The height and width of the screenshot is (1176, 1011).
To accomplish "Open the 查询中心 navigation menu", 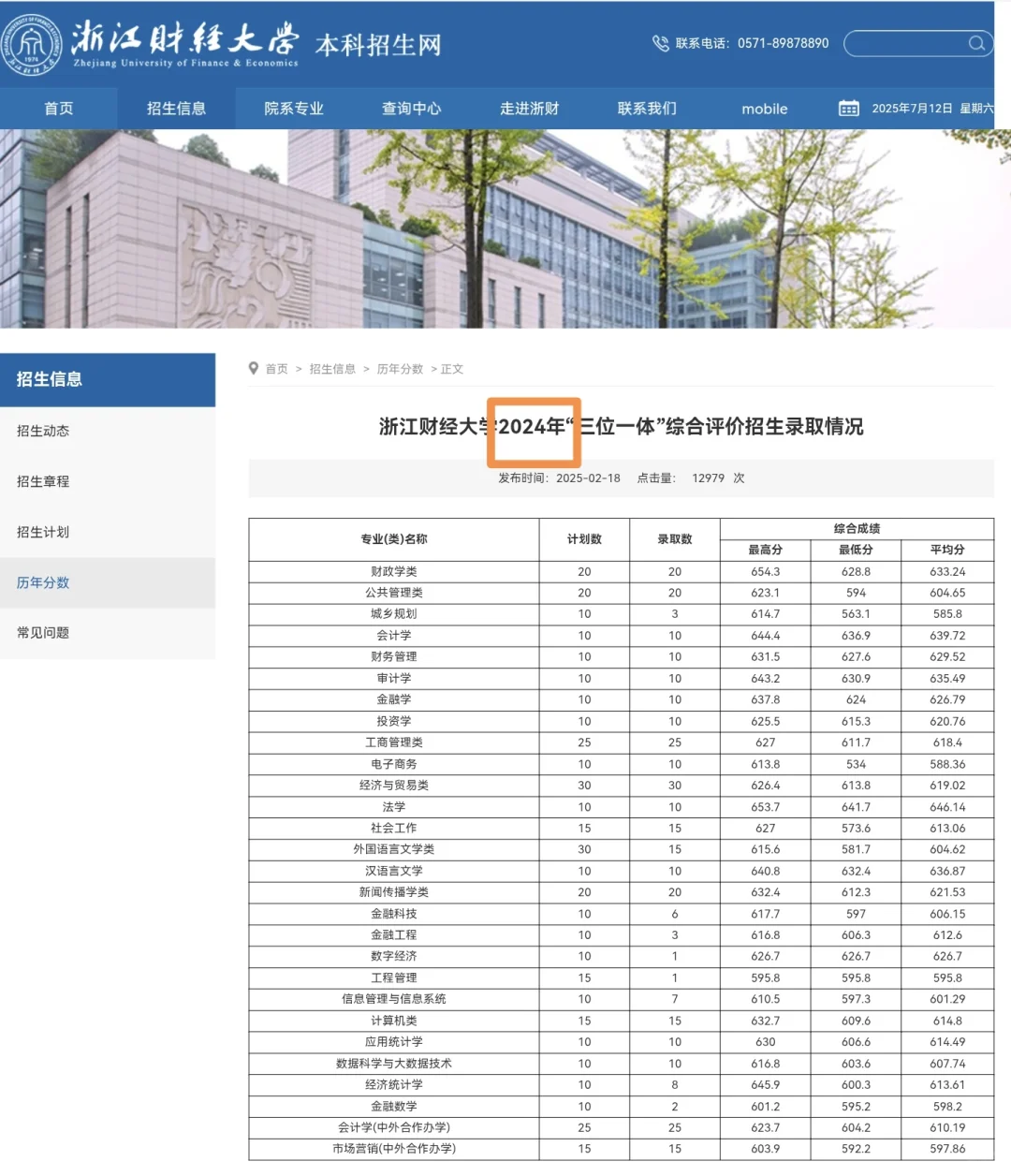I will 411,108.
